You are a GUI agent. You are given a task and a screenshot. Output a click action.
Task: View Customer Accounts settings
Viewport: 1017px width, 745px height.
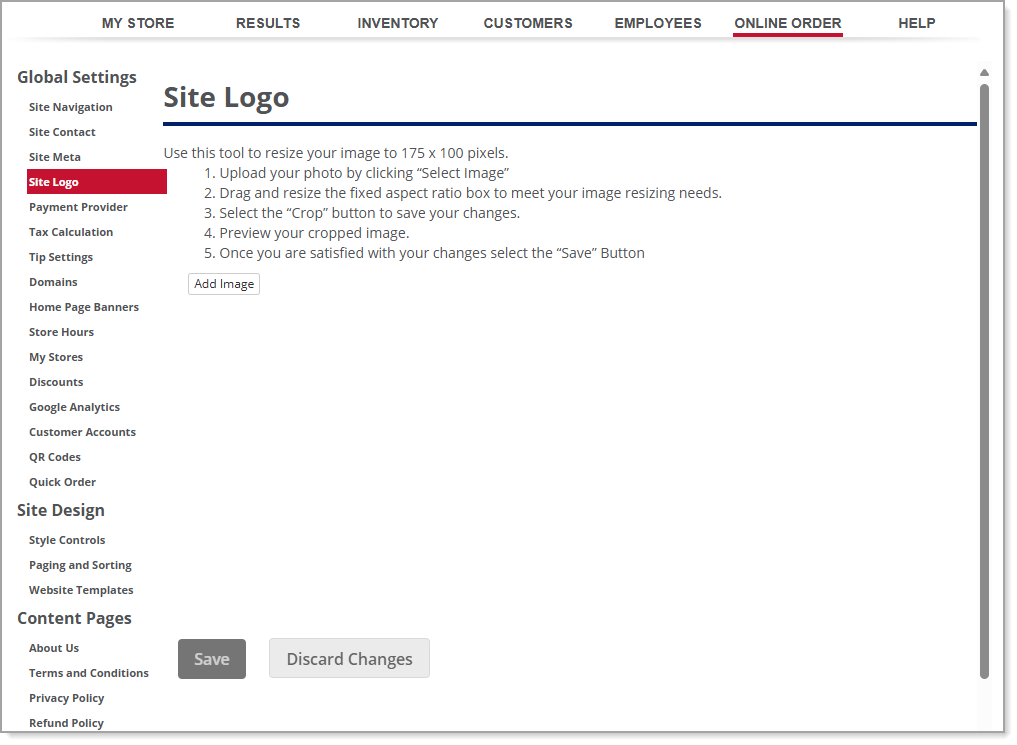click(x=82, y=432)
